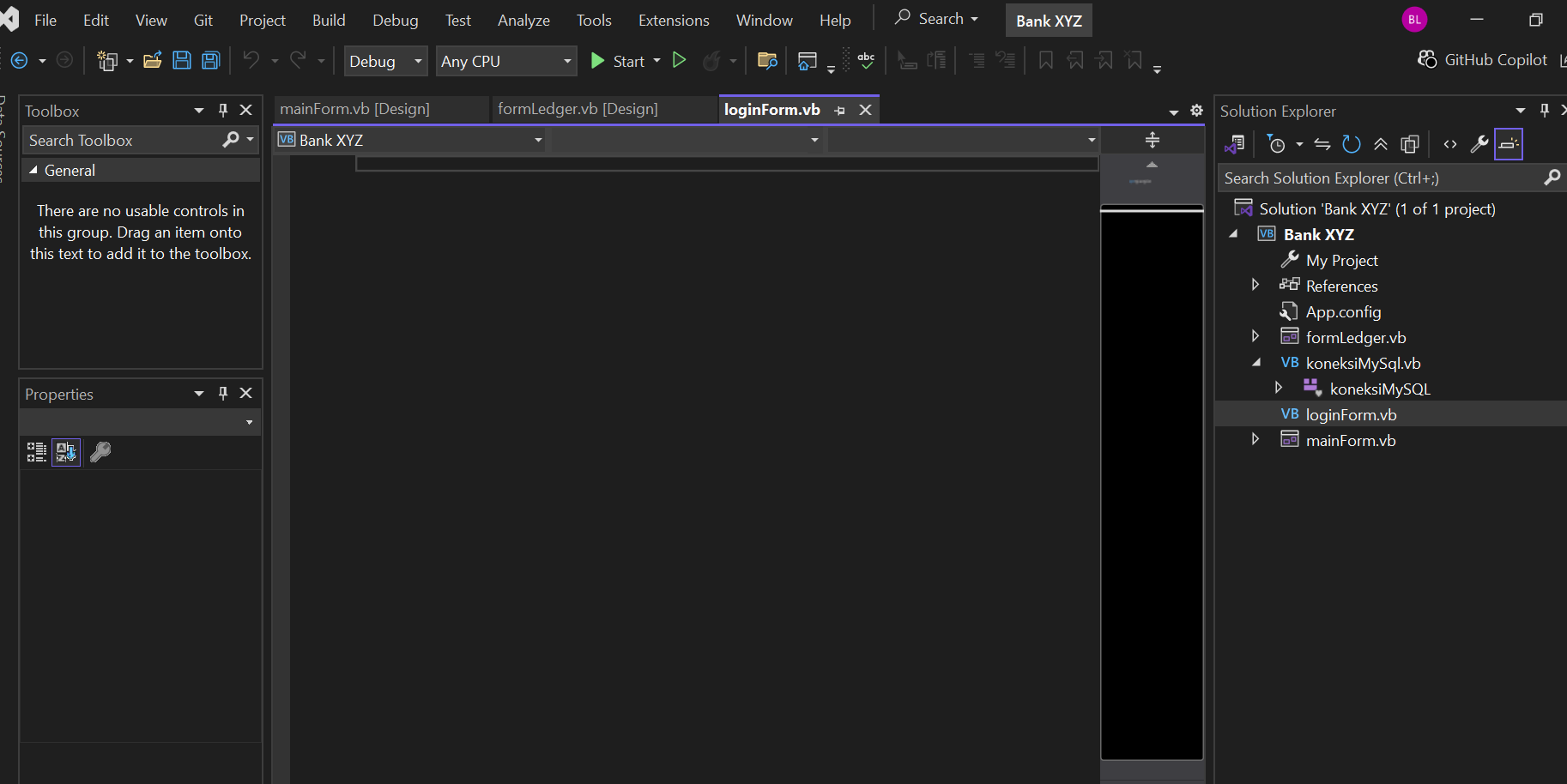Image resolution: width=1567 pixels, height=784 pixels.
Task: Open the Analyze menu
Action: click(x=523, y=20)
